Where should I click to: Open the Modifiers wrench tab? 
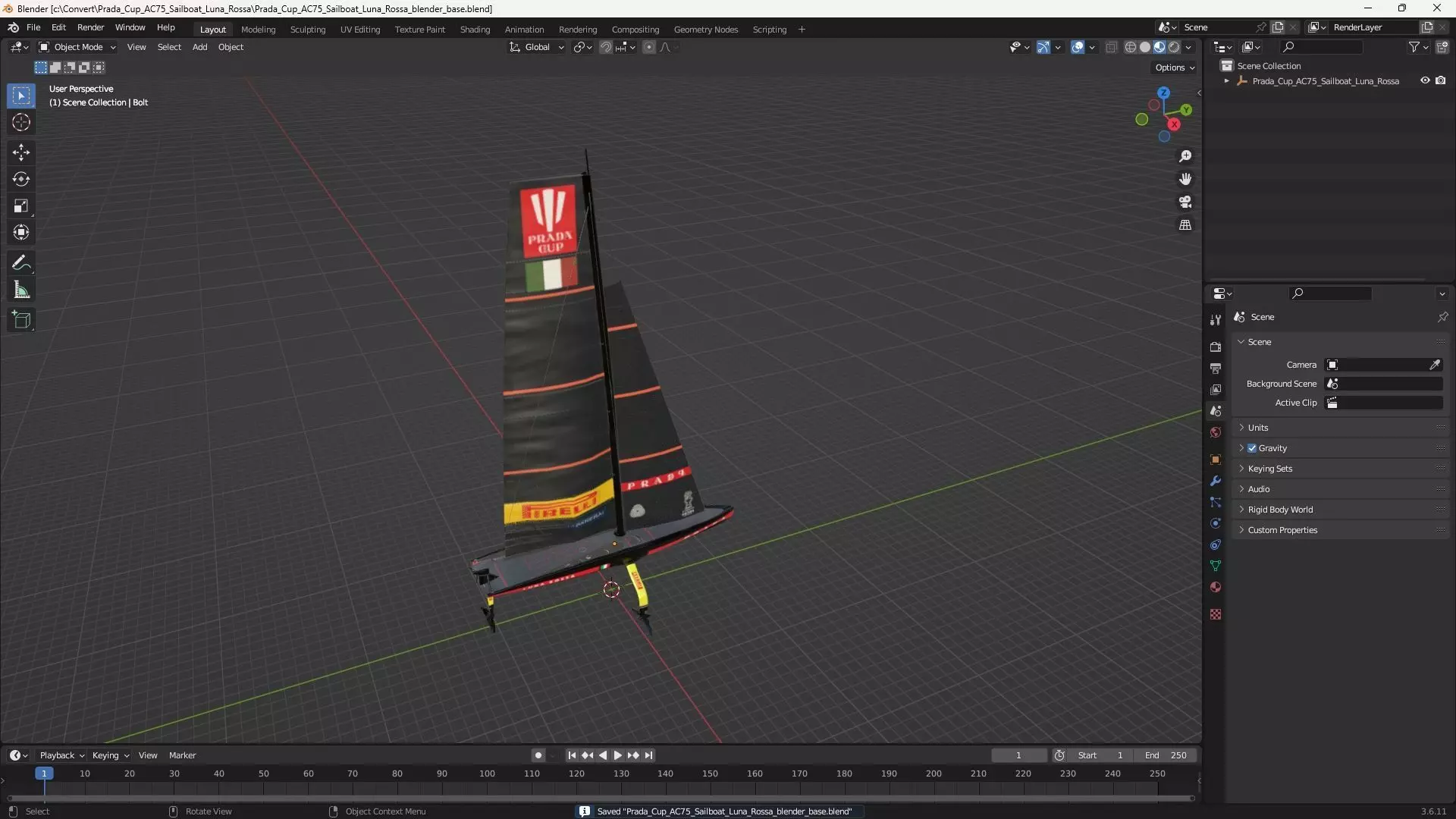[x=1216, y=481]
